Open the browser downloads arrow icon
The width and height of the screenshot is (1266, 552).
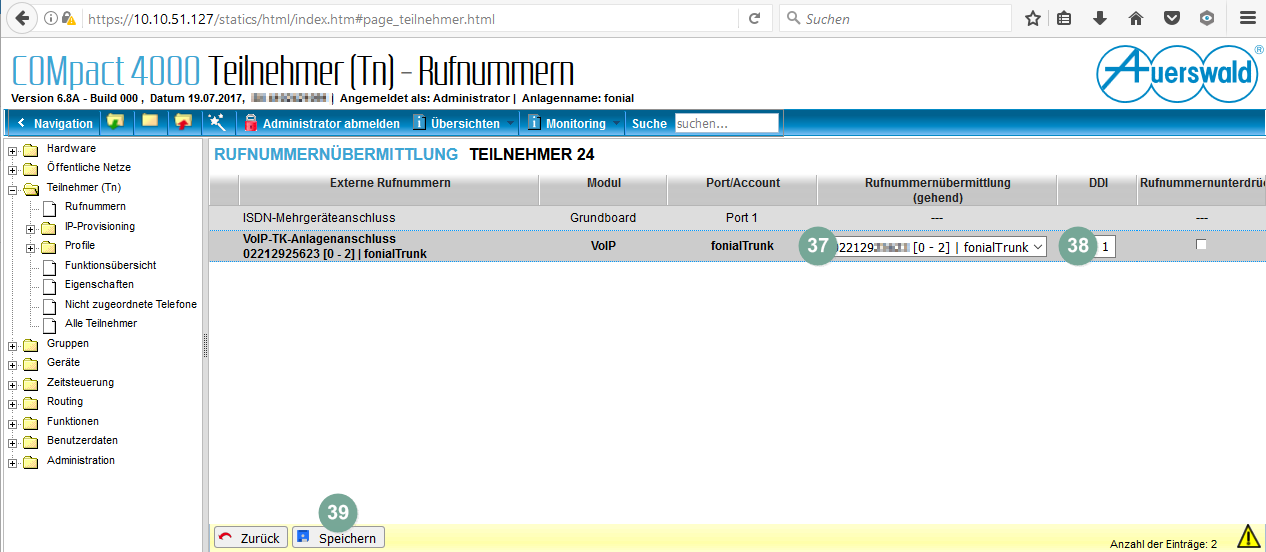[x=1100, y=19]
